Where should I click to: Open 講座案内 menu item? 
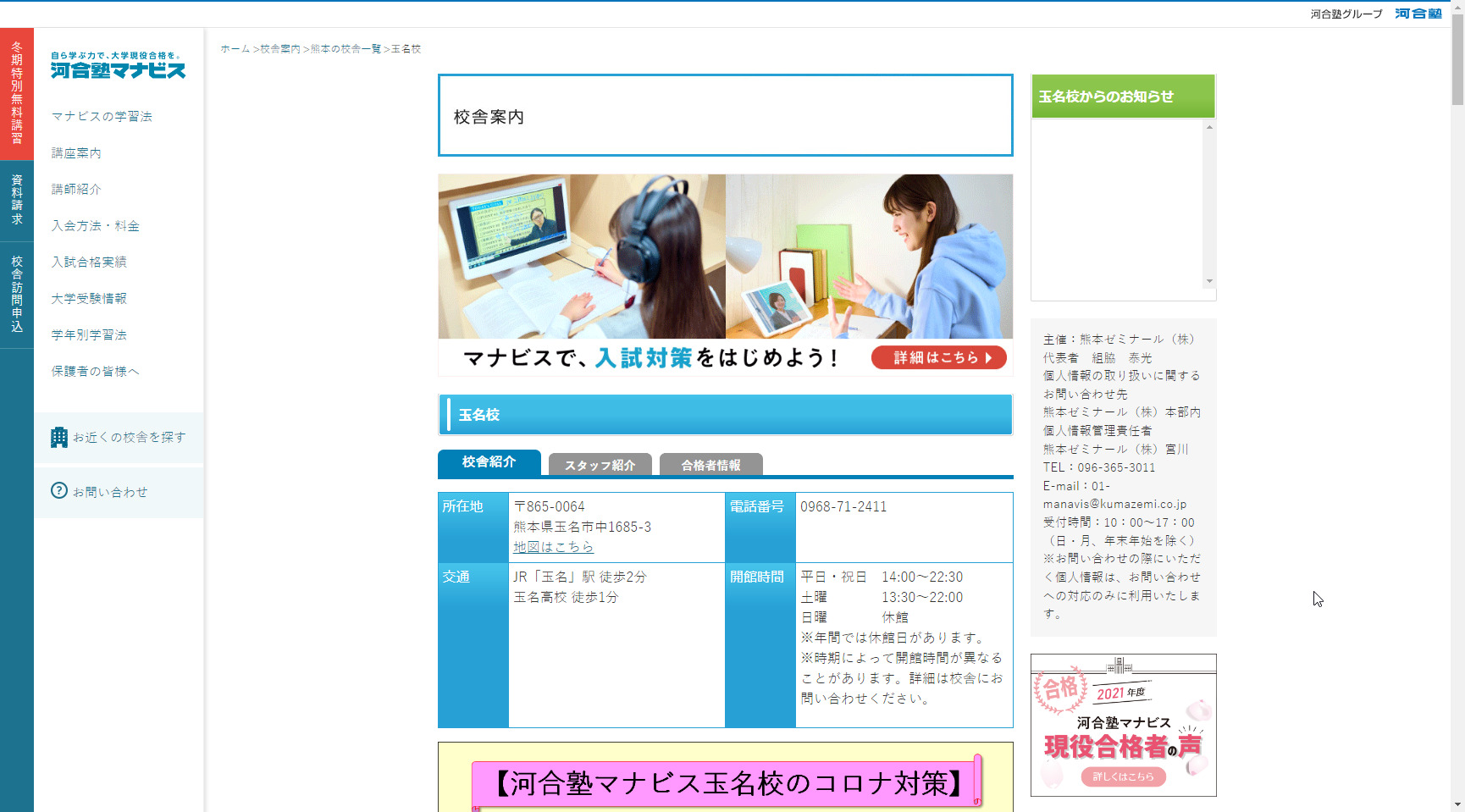click(x=76, y=152)
